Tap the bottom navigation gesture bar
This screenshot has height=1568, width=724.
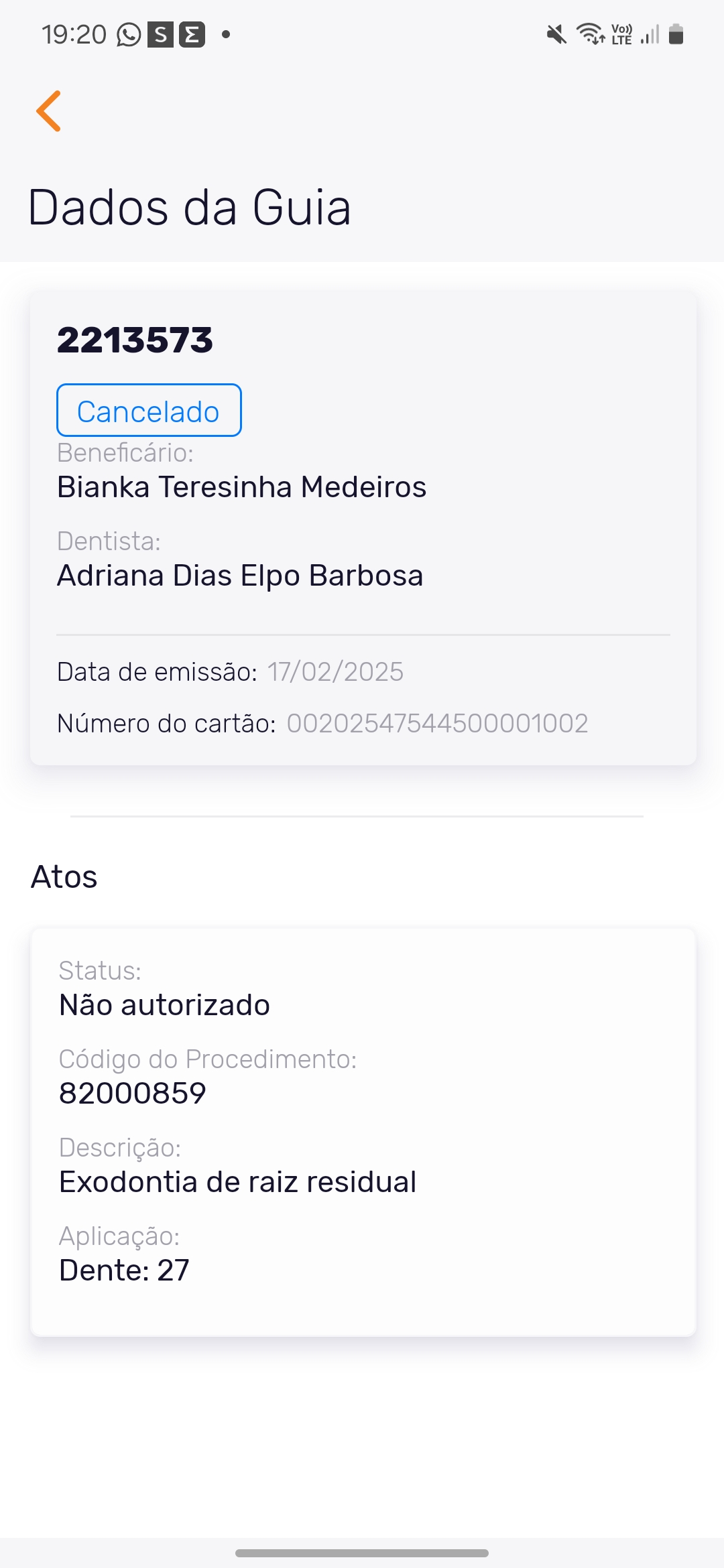(x=362, y=1553)
